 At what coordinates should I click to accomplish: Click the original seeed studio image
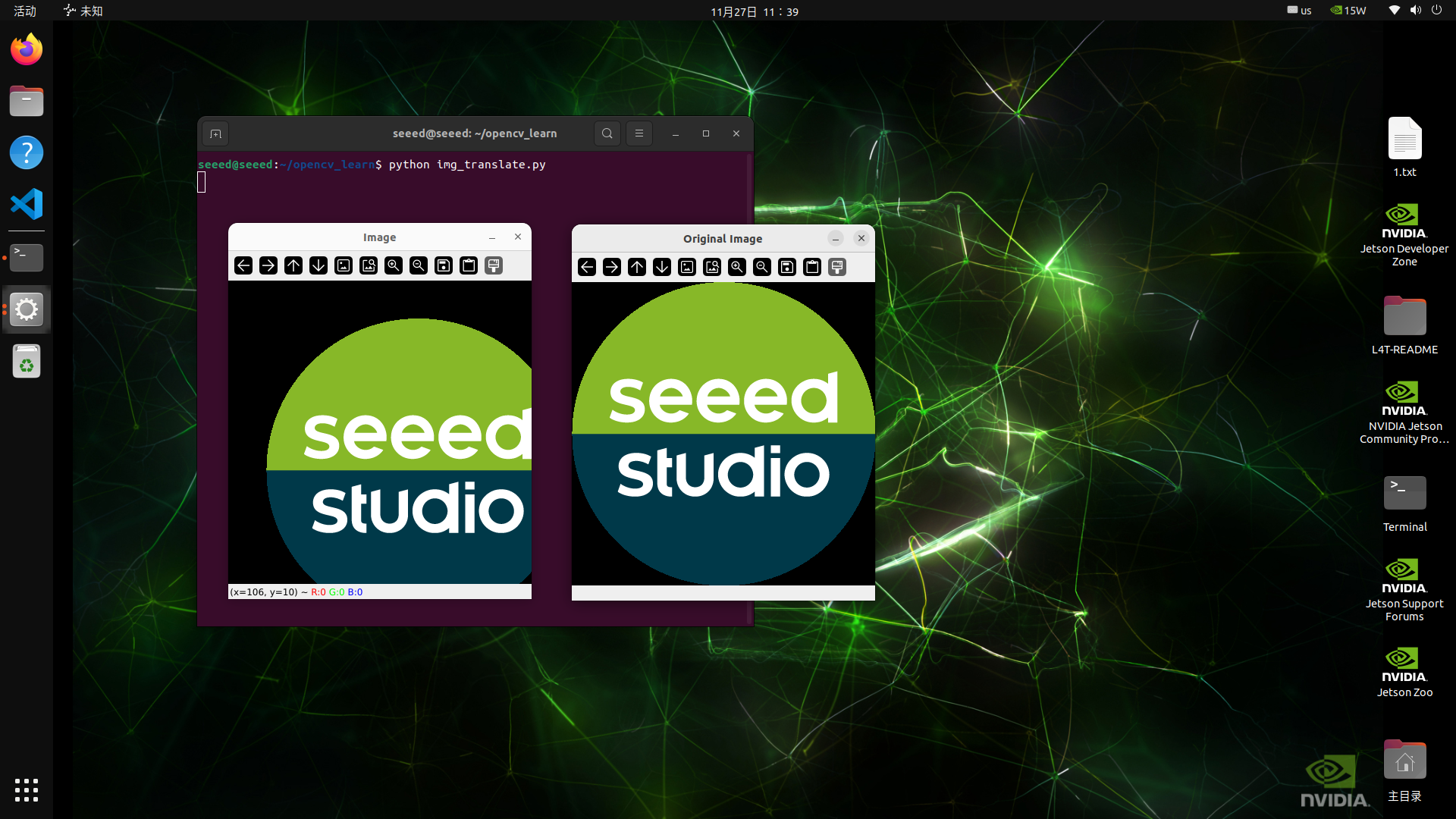(723, 434)
